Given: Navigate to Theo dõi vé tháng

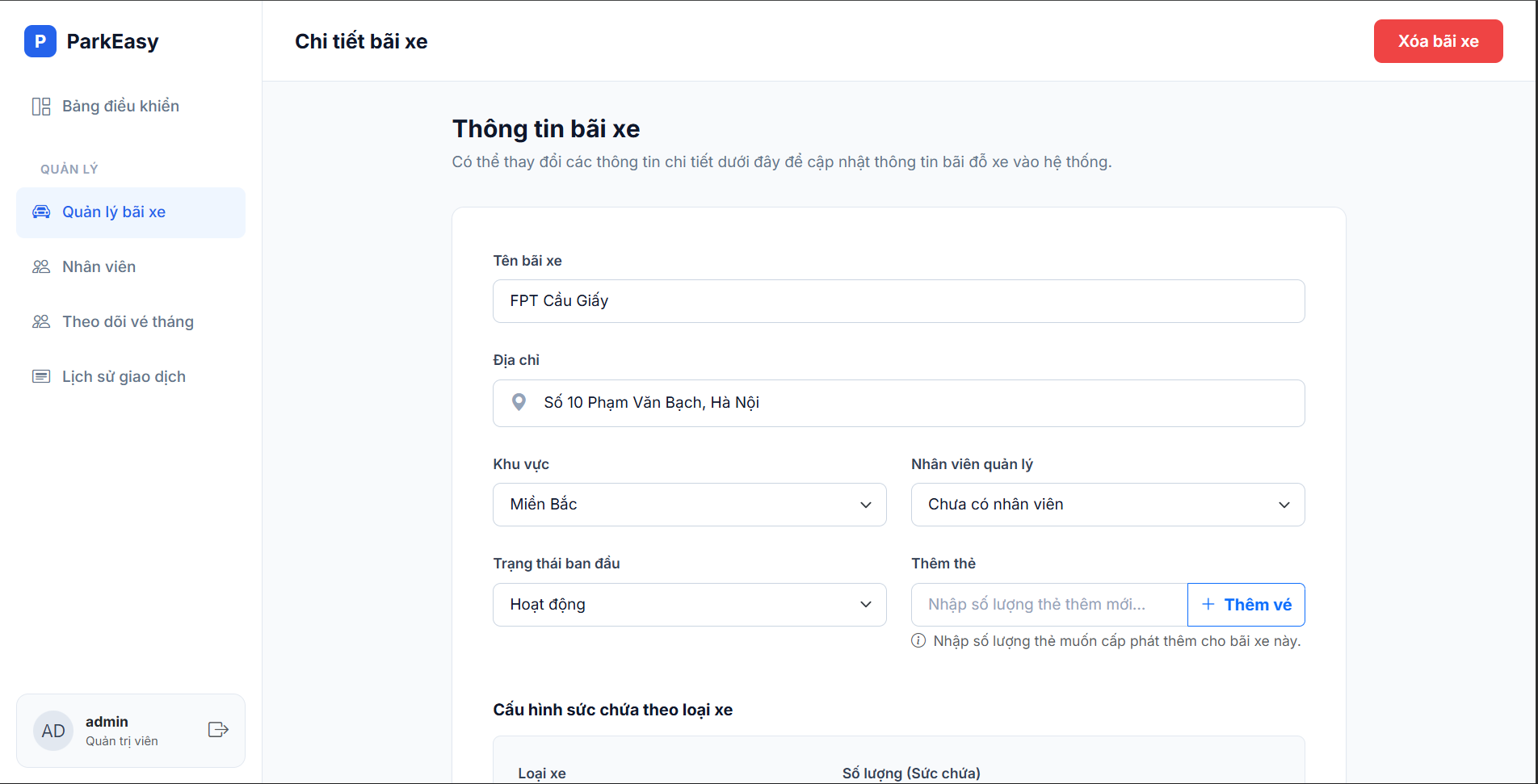Looking at the screenshot, I should coord(128,321).
